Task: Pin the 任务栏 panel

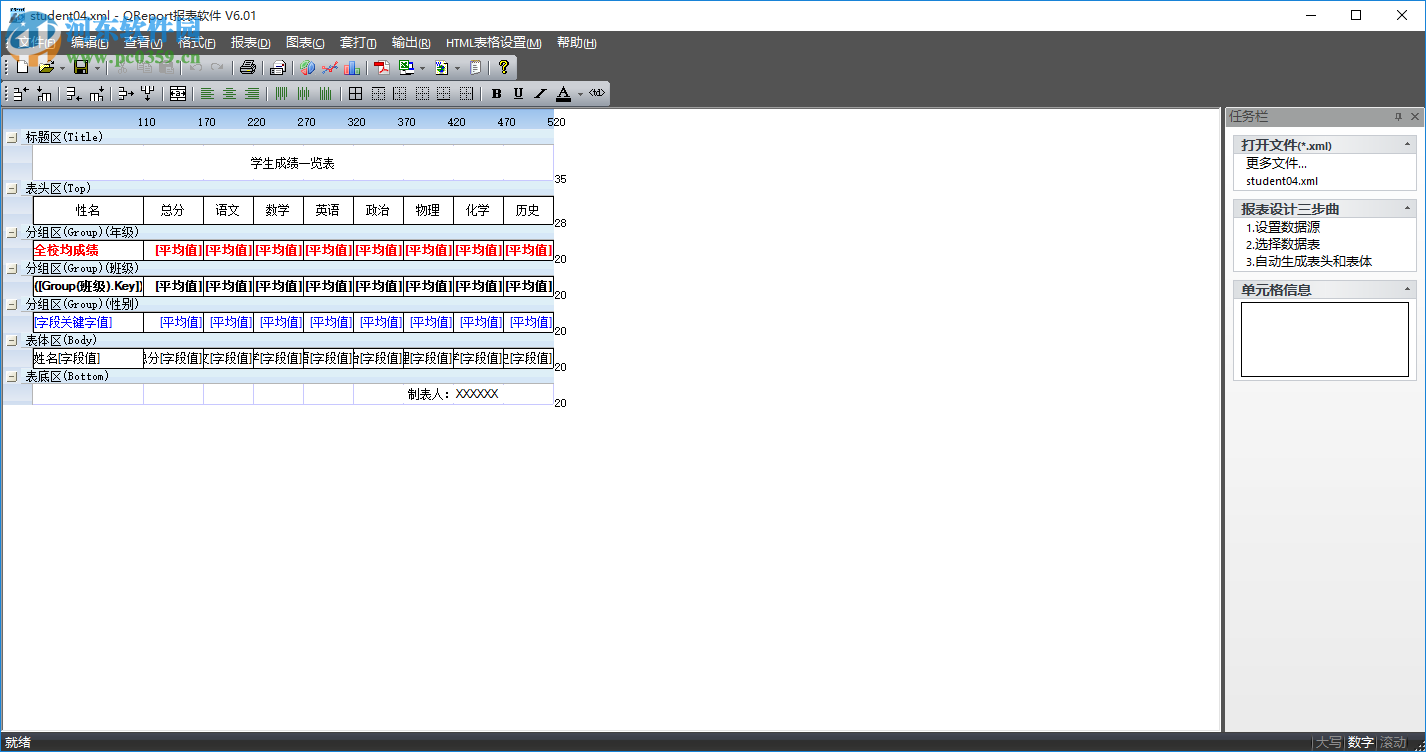Action: [x=1399, y=117]
